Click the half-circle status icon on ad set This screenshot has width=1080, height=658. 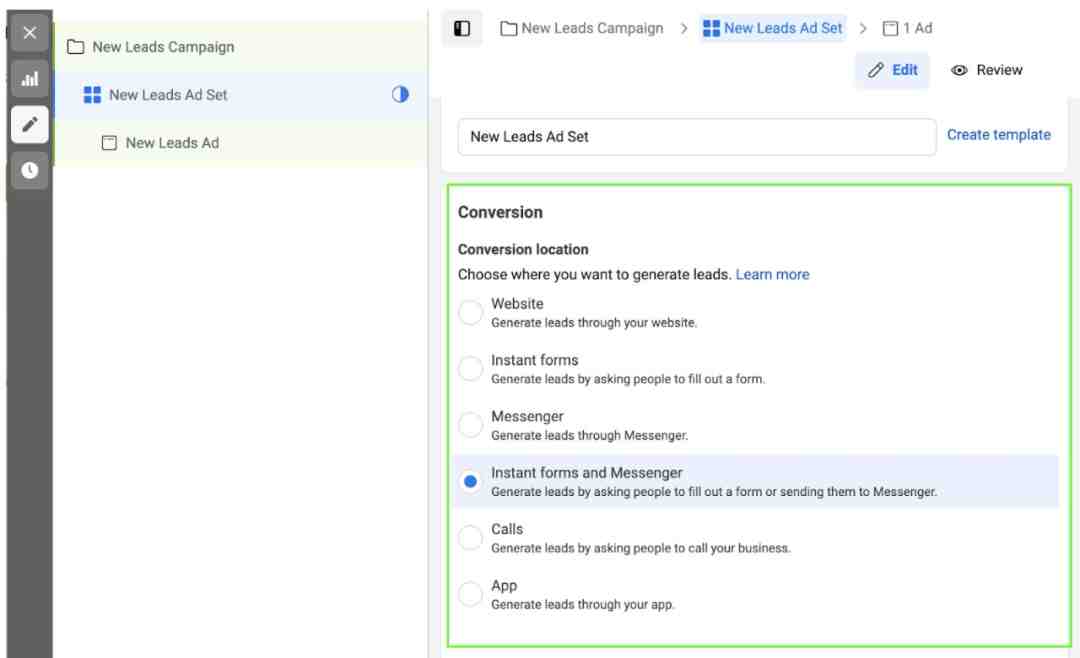pos(400,94)
